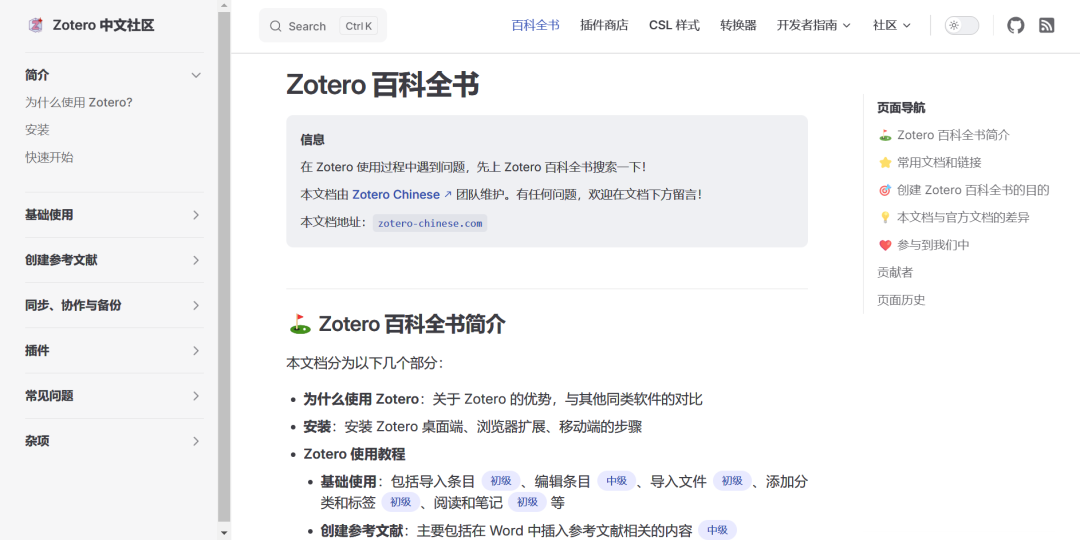1080x540 pixels.
Task: Click the target icon beside 创建 Zotero 百科全书的目的
Action: point(885,190)
